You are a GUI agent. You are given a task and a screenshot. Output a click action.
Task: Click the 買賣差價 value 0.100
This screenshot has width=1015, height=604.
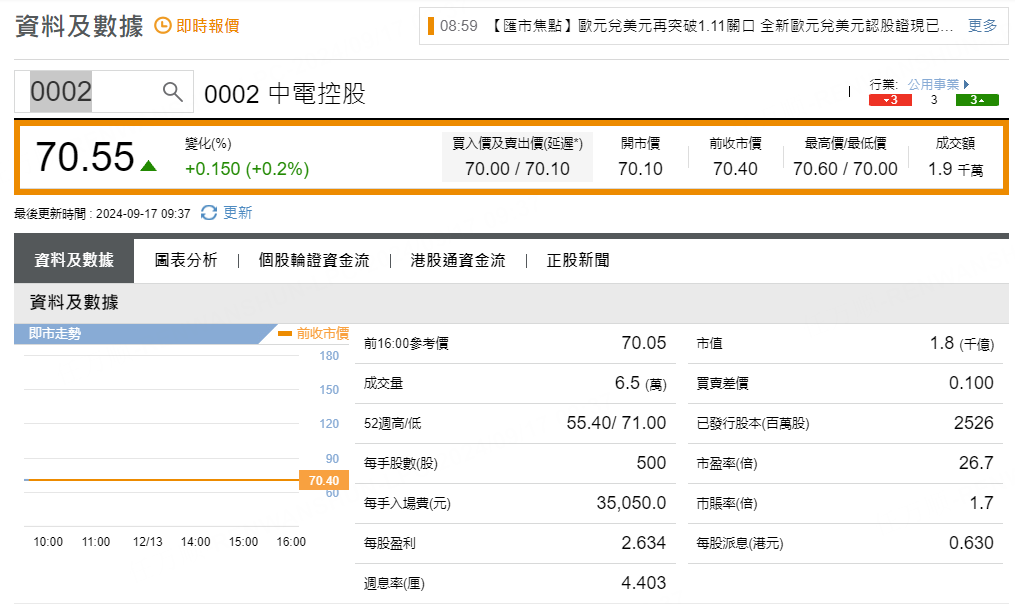point(971,383)
